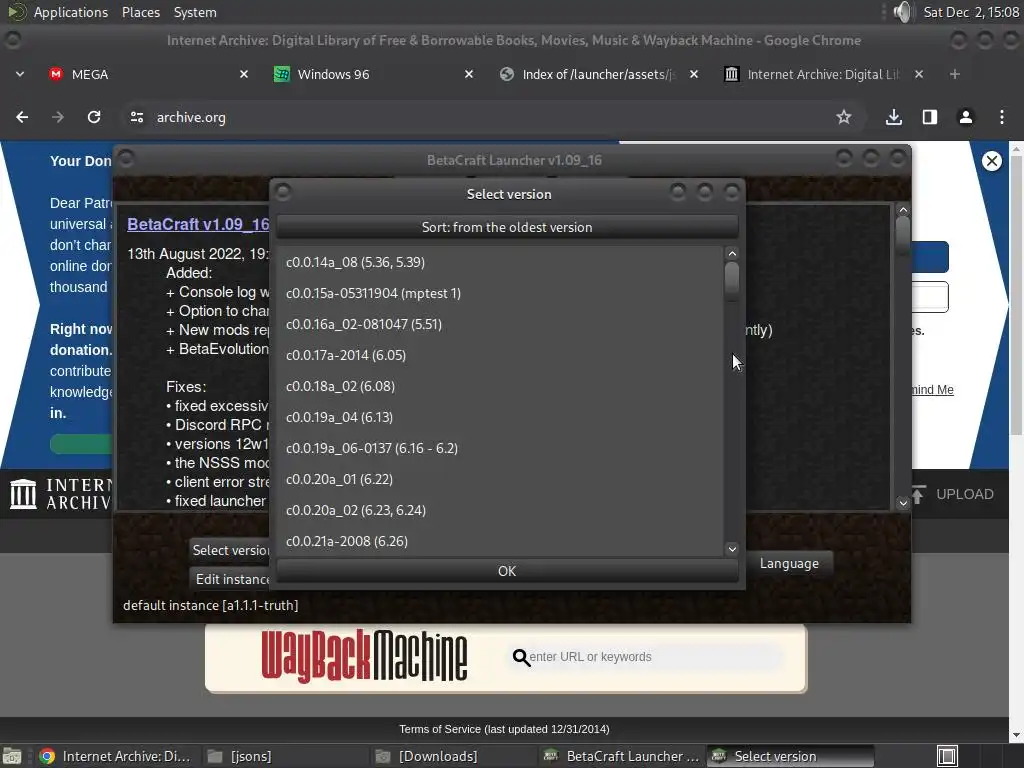This screenshot has width=1024, height=768.
Task: Open the Language button in BetaCraft Launcher
Action: pyautogui.click(x=789, y=563)
